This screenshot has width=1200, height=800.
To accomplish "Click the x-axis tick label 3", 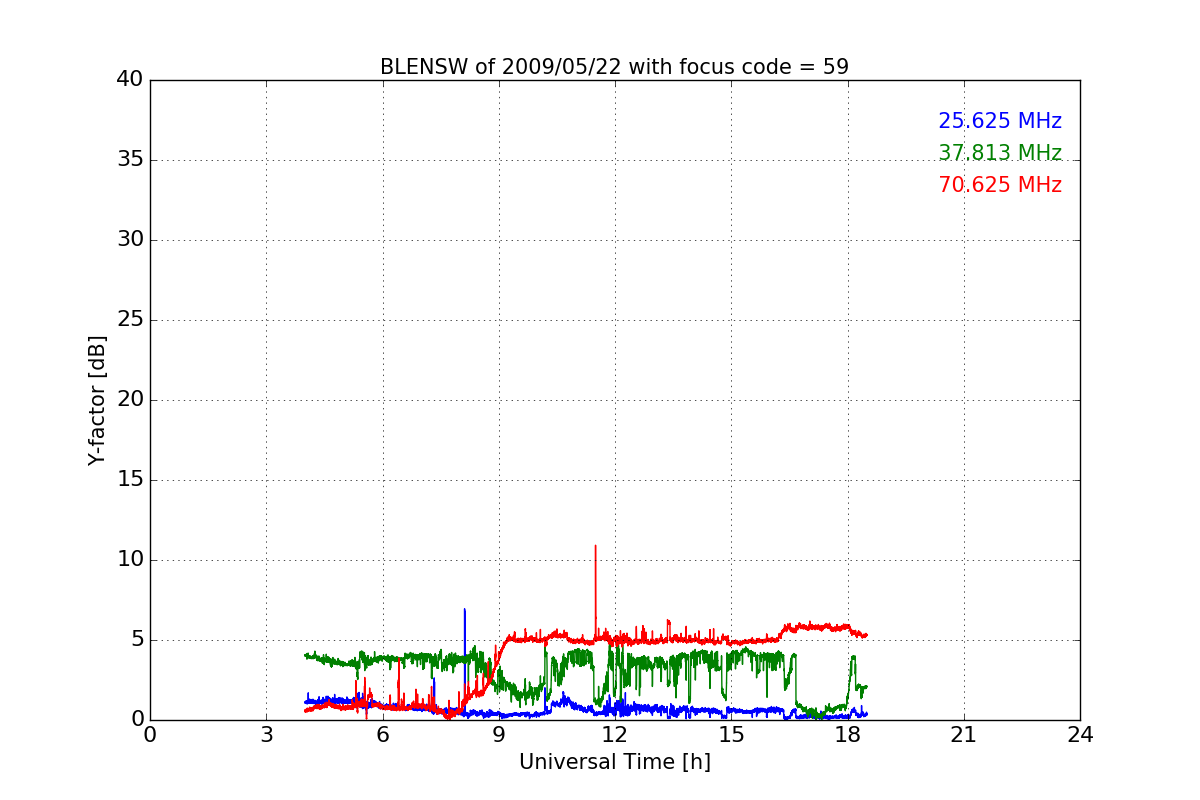I will coord(266,735).
